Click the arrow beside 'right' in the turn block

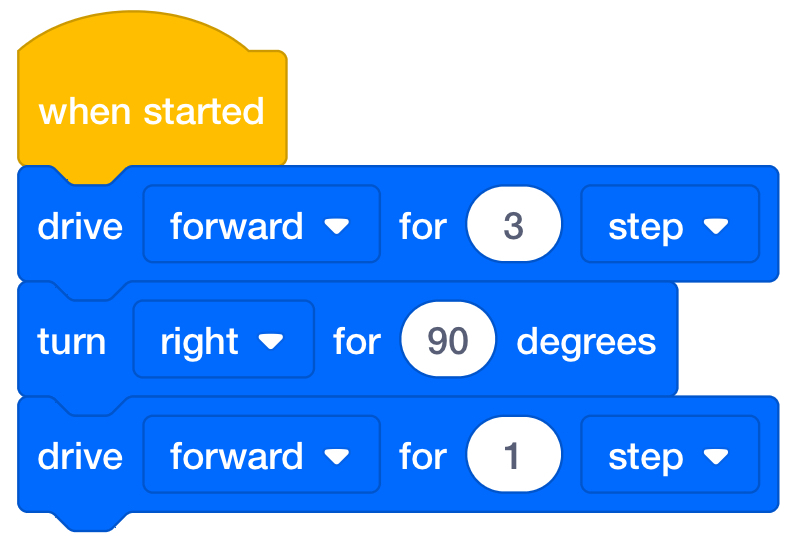click(x=271, y=341)
